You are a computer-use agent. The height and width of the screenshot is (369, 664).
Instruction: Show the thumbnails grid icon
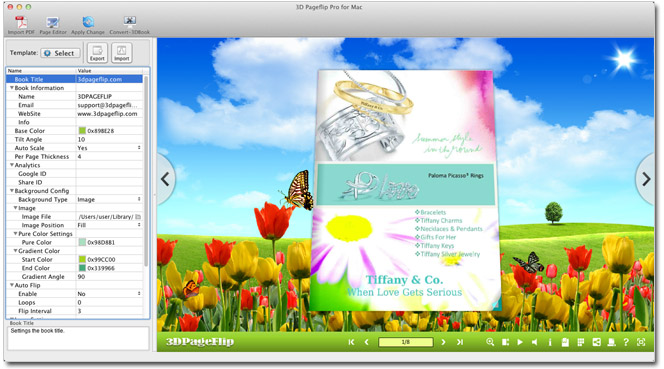pos(581,342)
